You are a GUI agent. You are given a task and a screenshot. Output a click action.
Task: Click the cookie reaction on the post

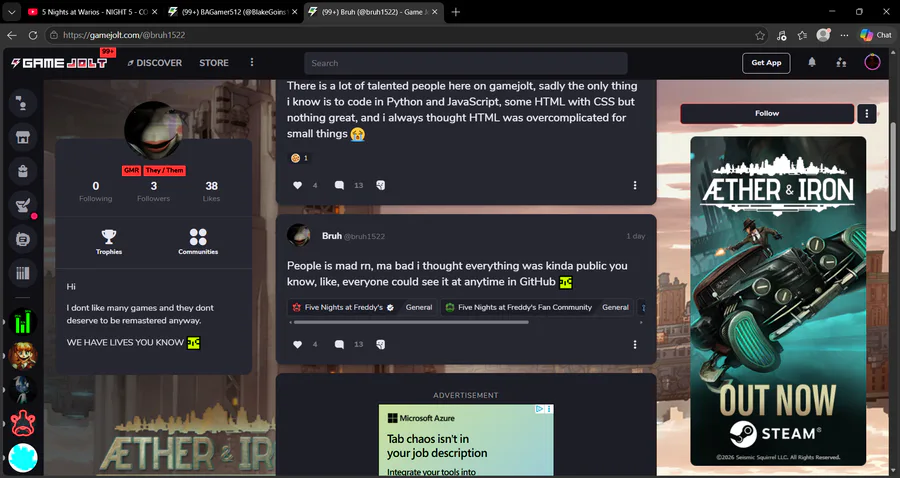click(299, 158)
